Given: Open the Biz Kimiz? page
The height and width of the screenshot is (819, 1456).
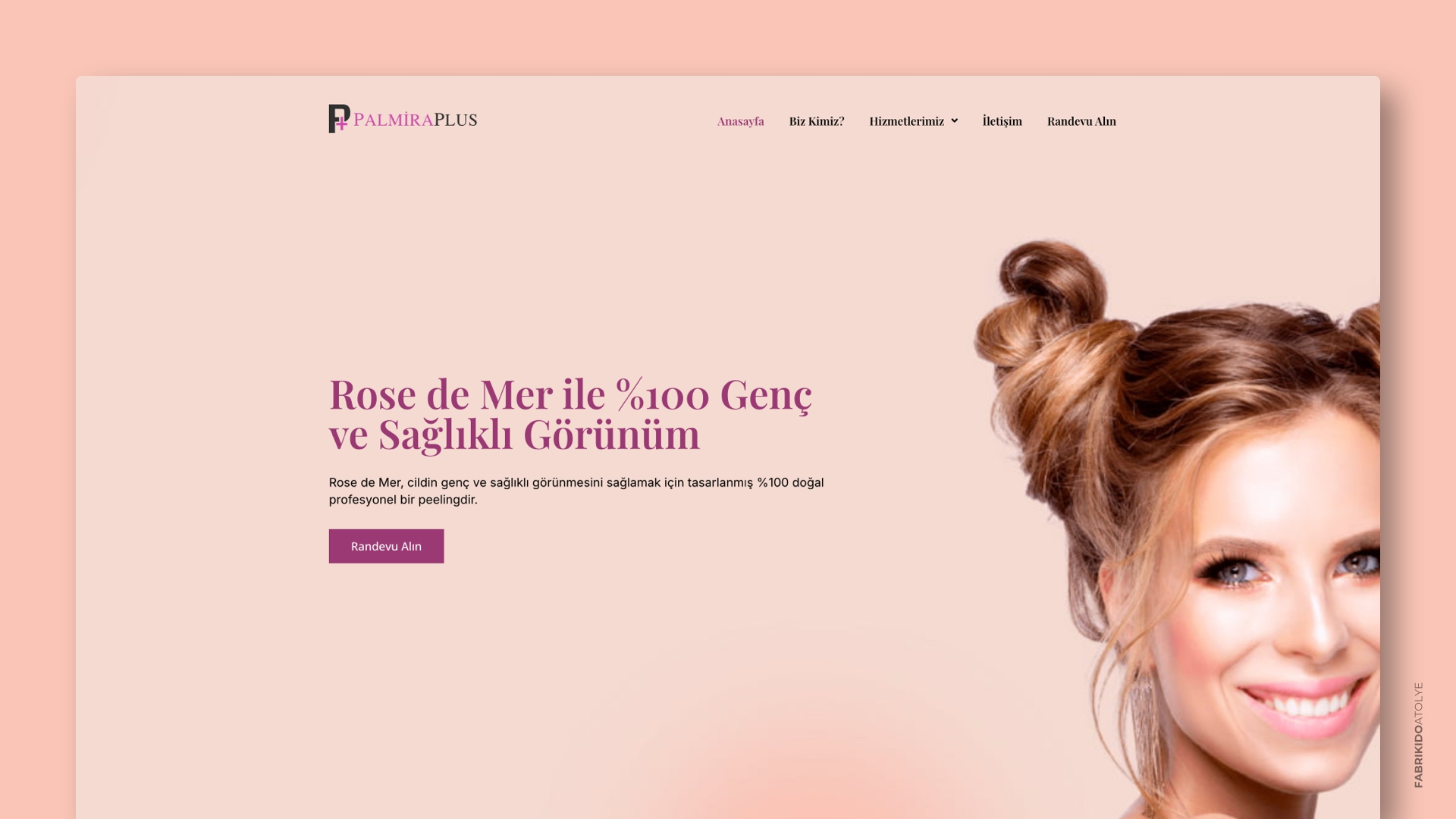Looking at the screenshot, I should (x=816, y=121).
